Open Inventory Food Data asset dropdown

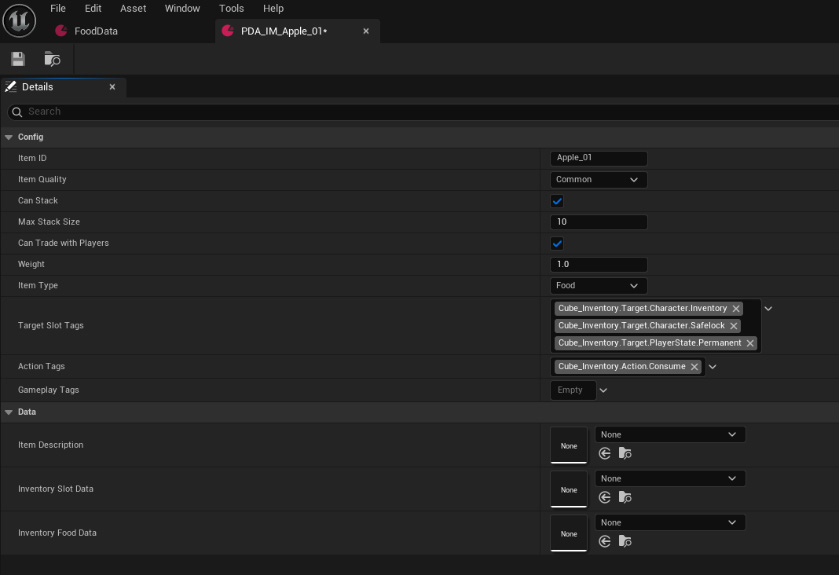pos(670,523)
